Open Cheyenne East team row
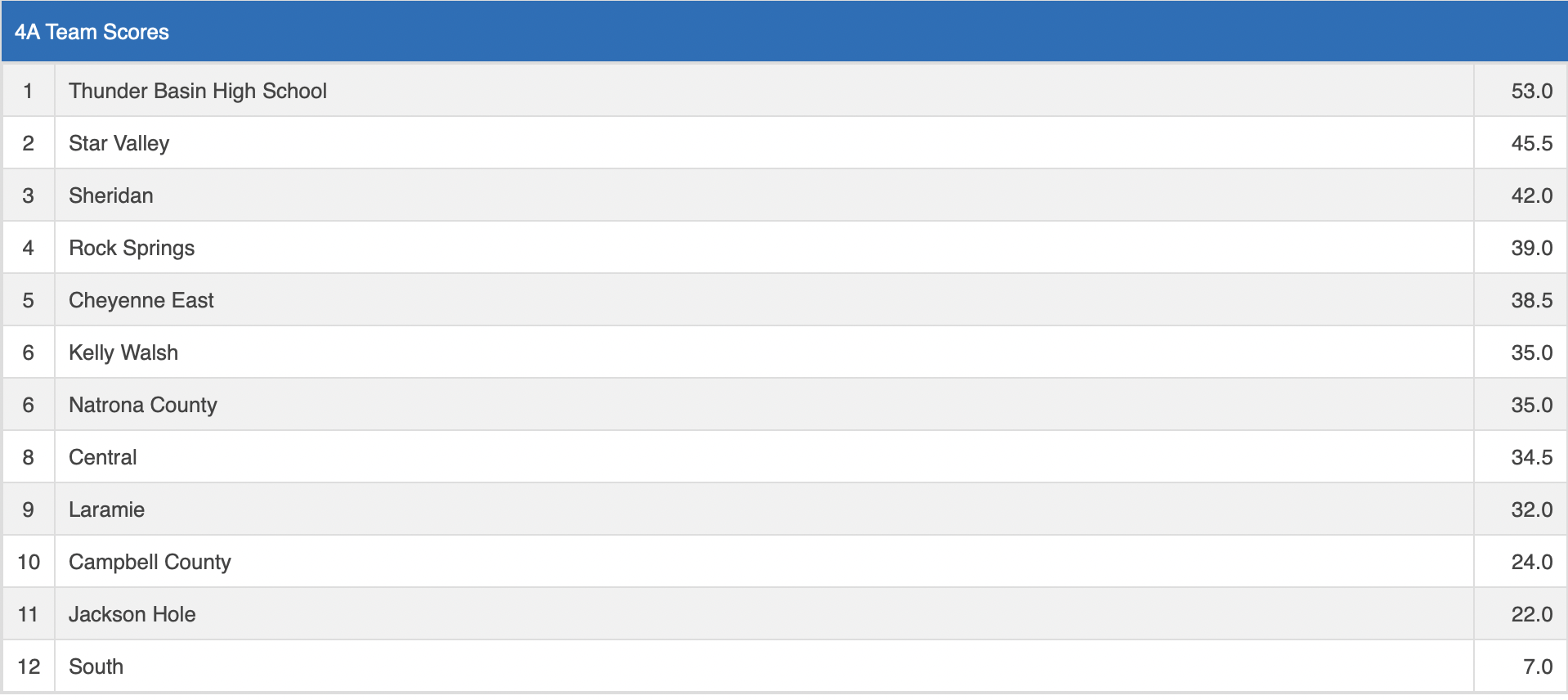Screen dimensions: 1568x700 coord(141,300)
